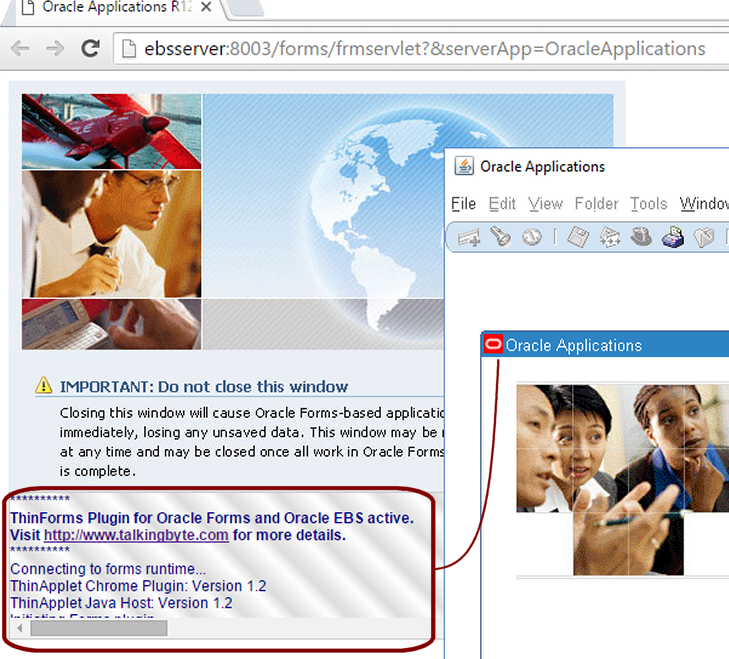The height and width of the screenshot is (659, 729).
Task: Close the Oracle Applications R12 tab
Action: pyautogui.click(x=206, y=7)
